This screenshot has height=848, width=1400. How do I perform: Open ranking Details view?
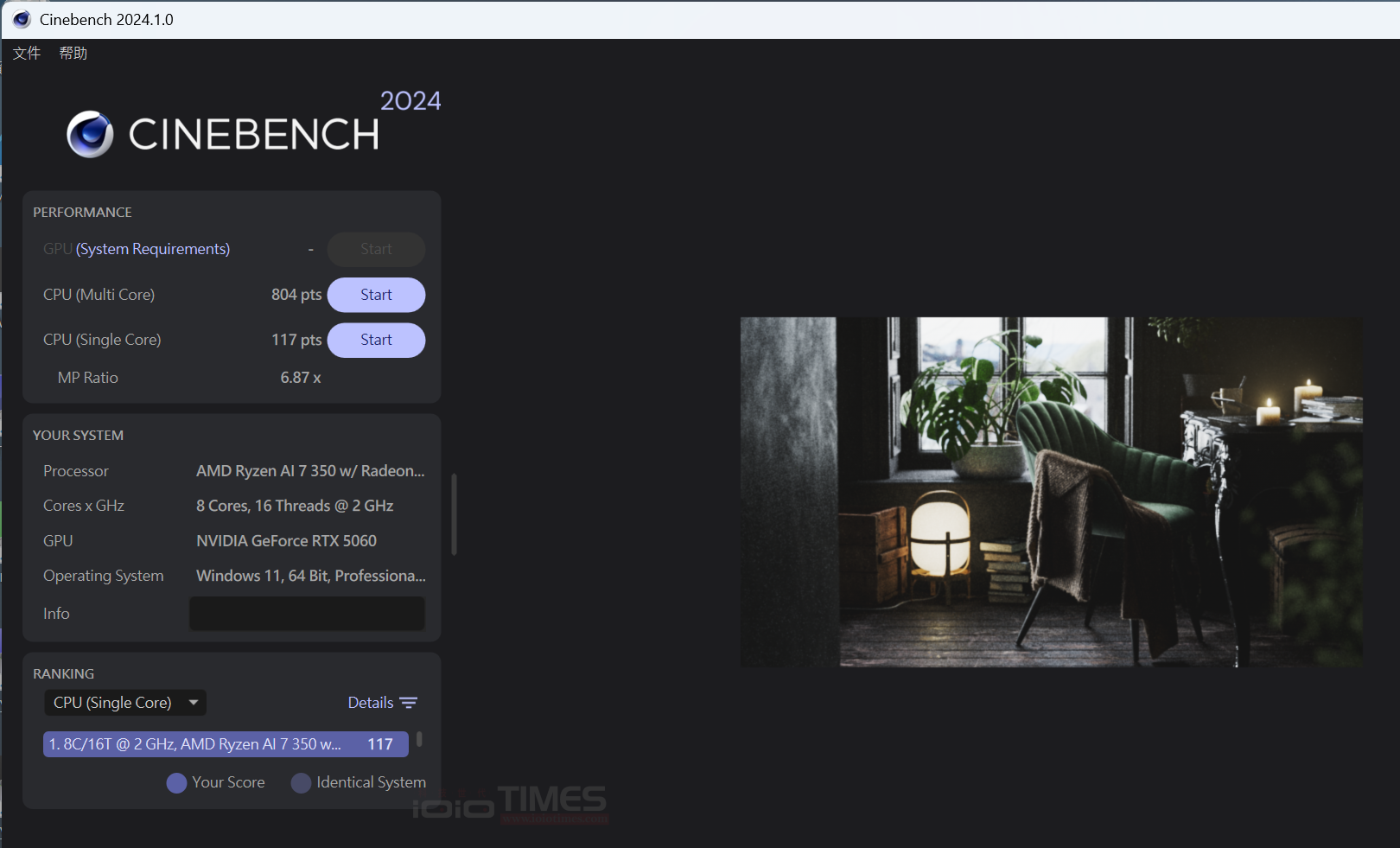point(371,703)
